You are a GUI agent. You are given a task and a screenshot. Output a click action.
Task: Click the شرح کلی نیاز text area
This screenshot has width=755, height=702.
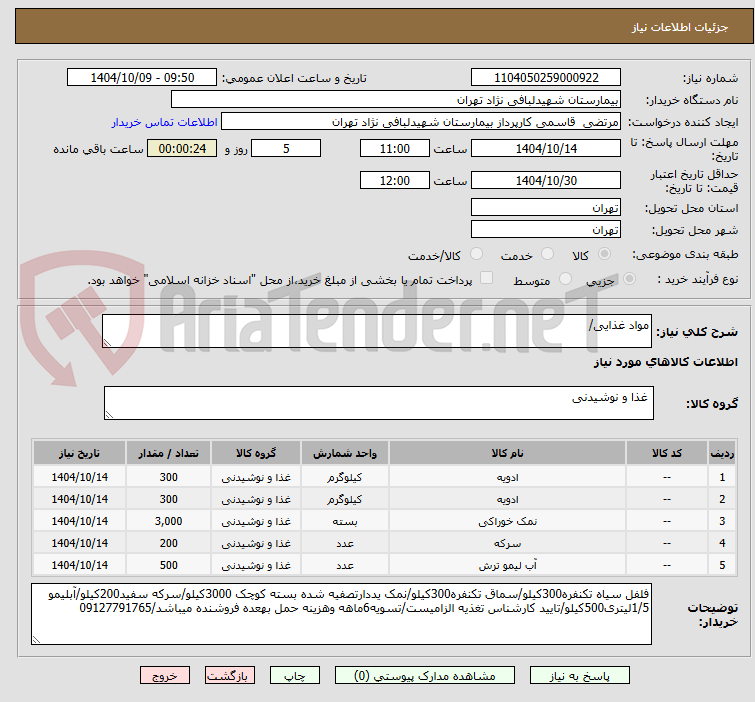point(377,331)
